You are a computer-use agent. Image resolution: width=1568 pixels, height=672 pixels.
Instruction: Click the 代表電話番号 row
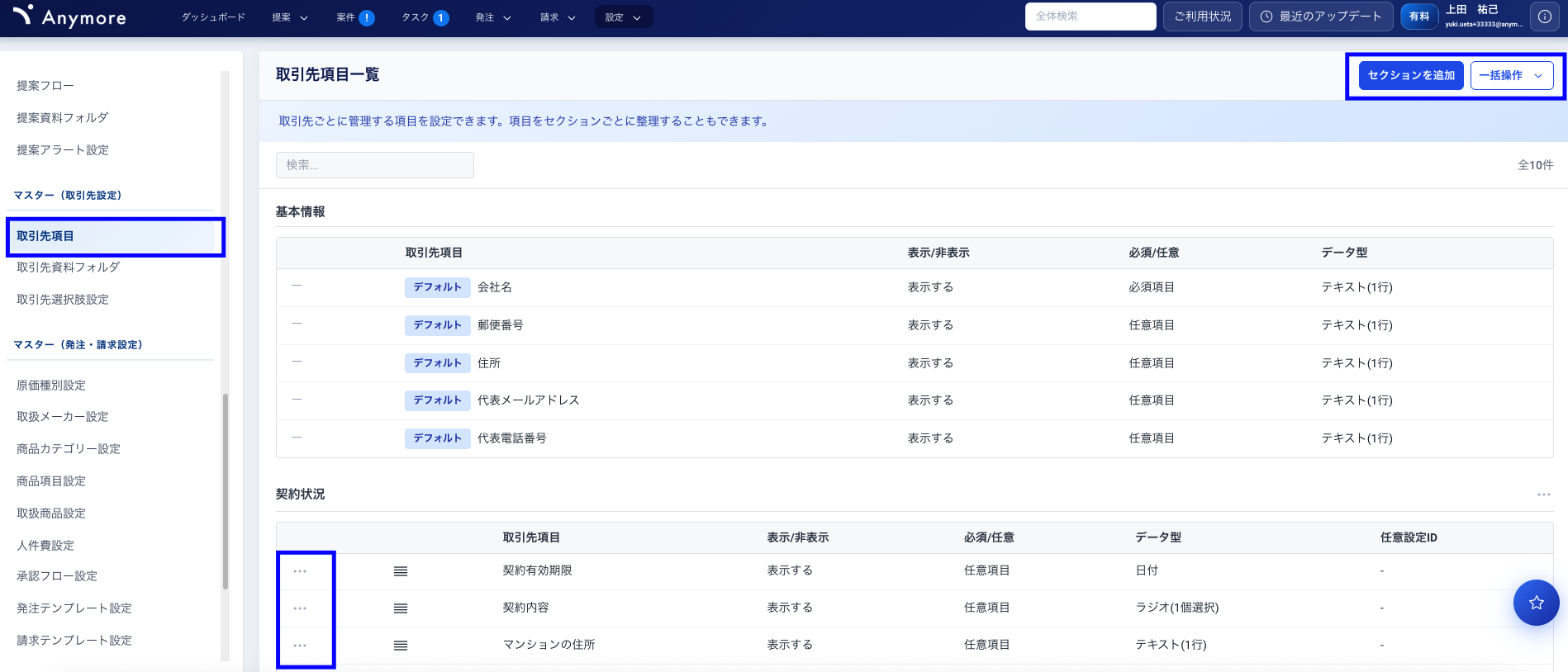pyautogui.click(x=915, y=438)
